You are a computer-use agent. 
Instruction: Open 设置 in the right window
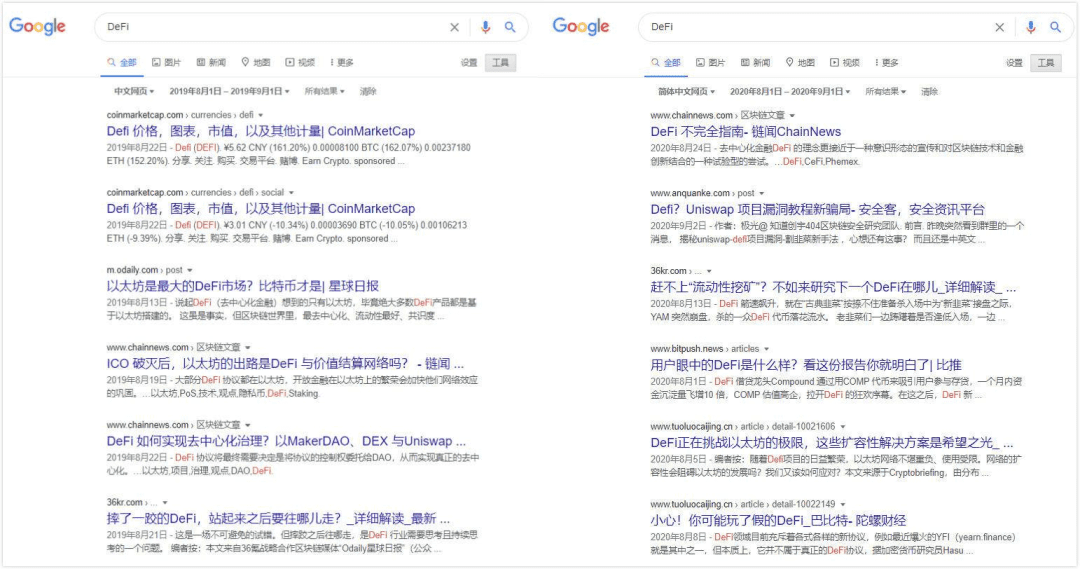(x=1014, y=63)
